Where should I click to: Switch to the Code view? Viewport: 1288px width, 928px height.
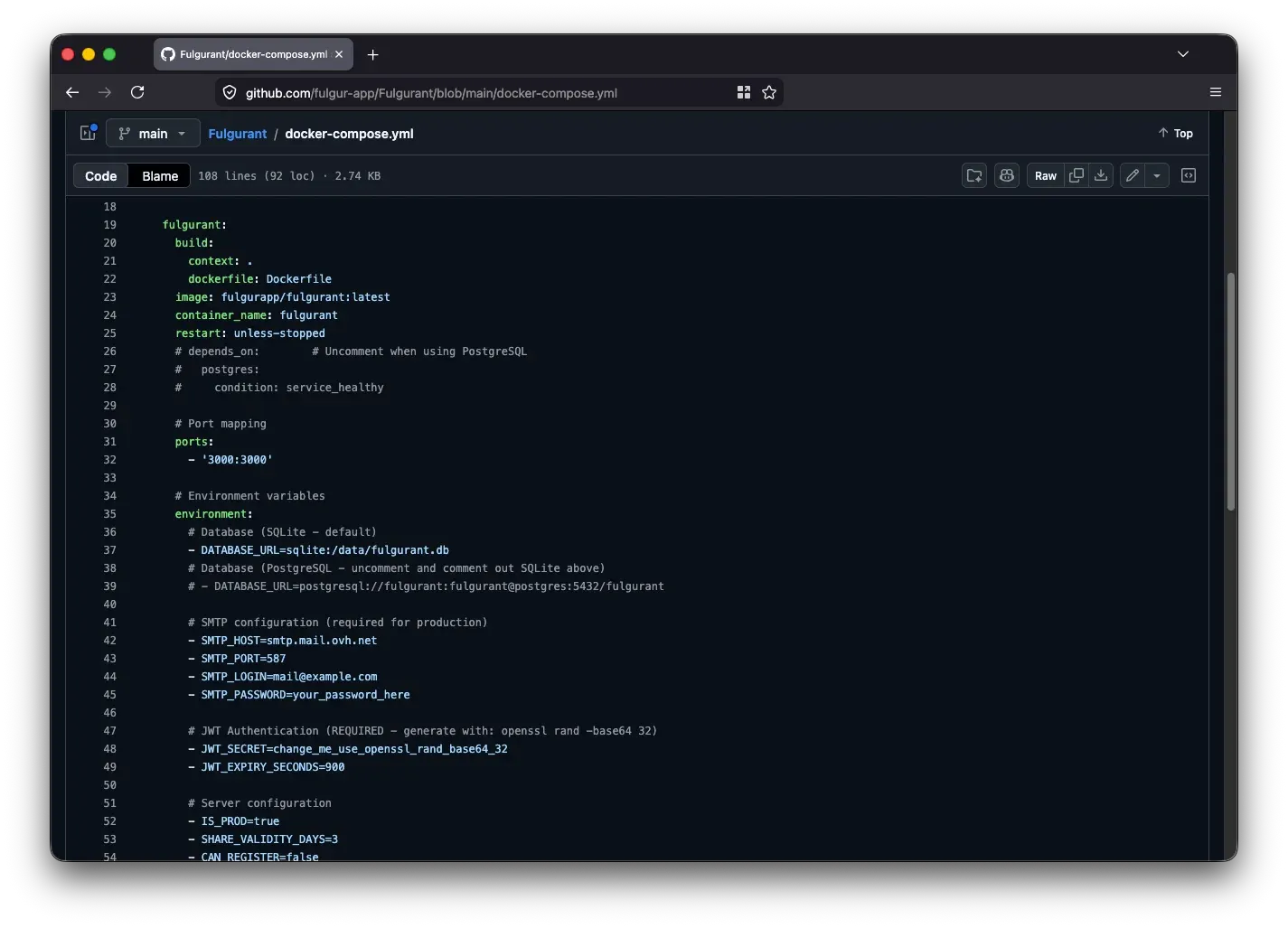click(99, 175)
